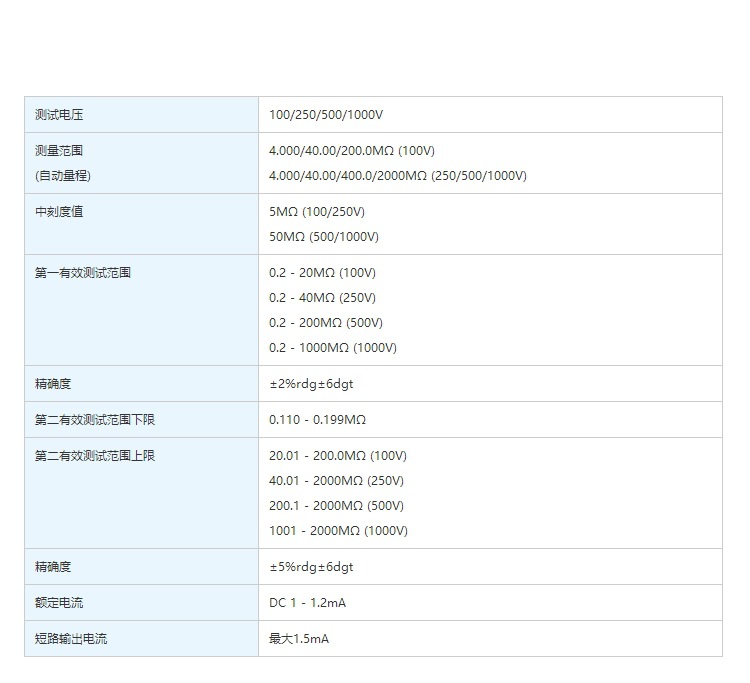The image size is (750, 683).
Task: Click the 第一有效测试范围 label
Action: 83,273
